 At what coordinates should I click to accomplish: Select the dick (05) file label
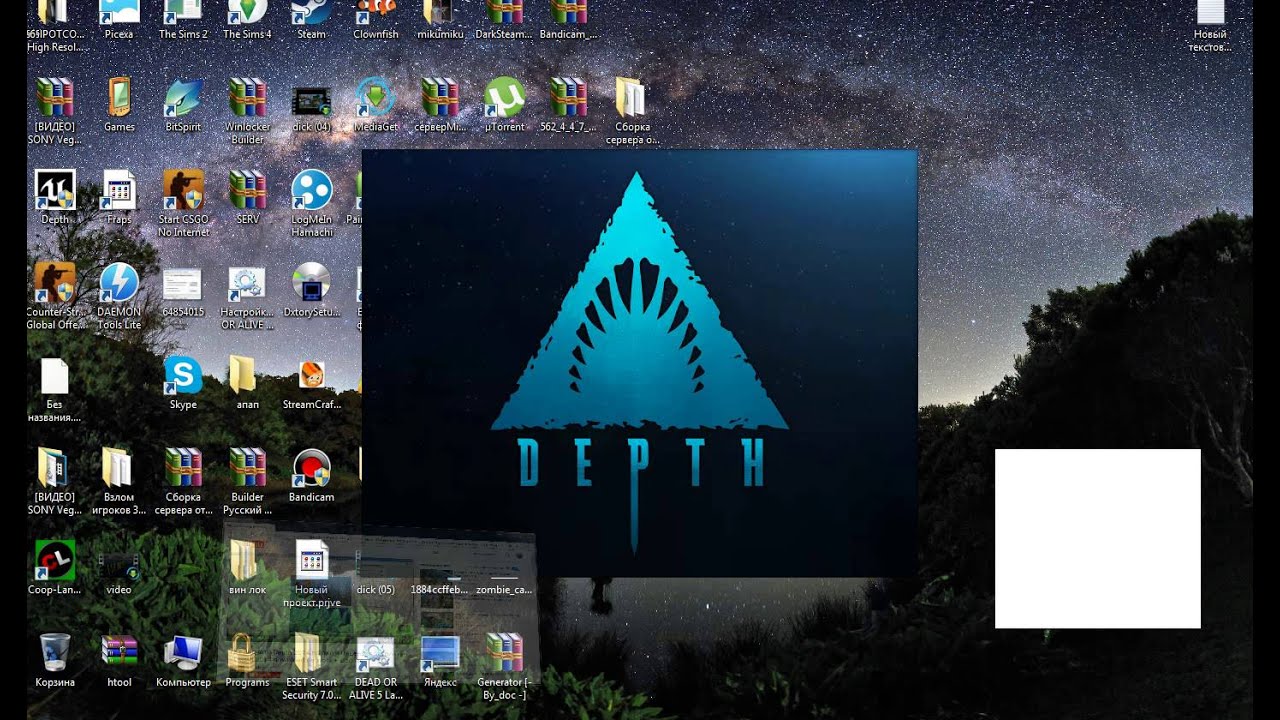376,590
